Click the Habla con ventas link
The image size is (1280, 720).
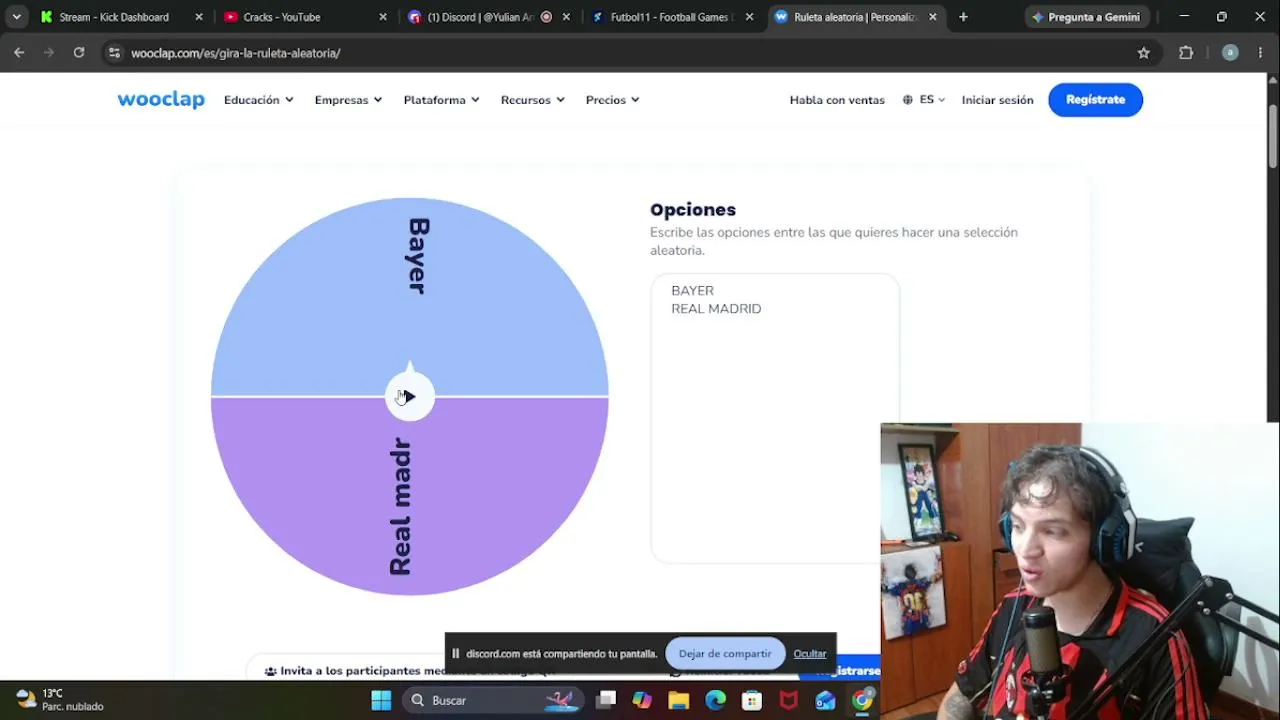click(837, 100)
